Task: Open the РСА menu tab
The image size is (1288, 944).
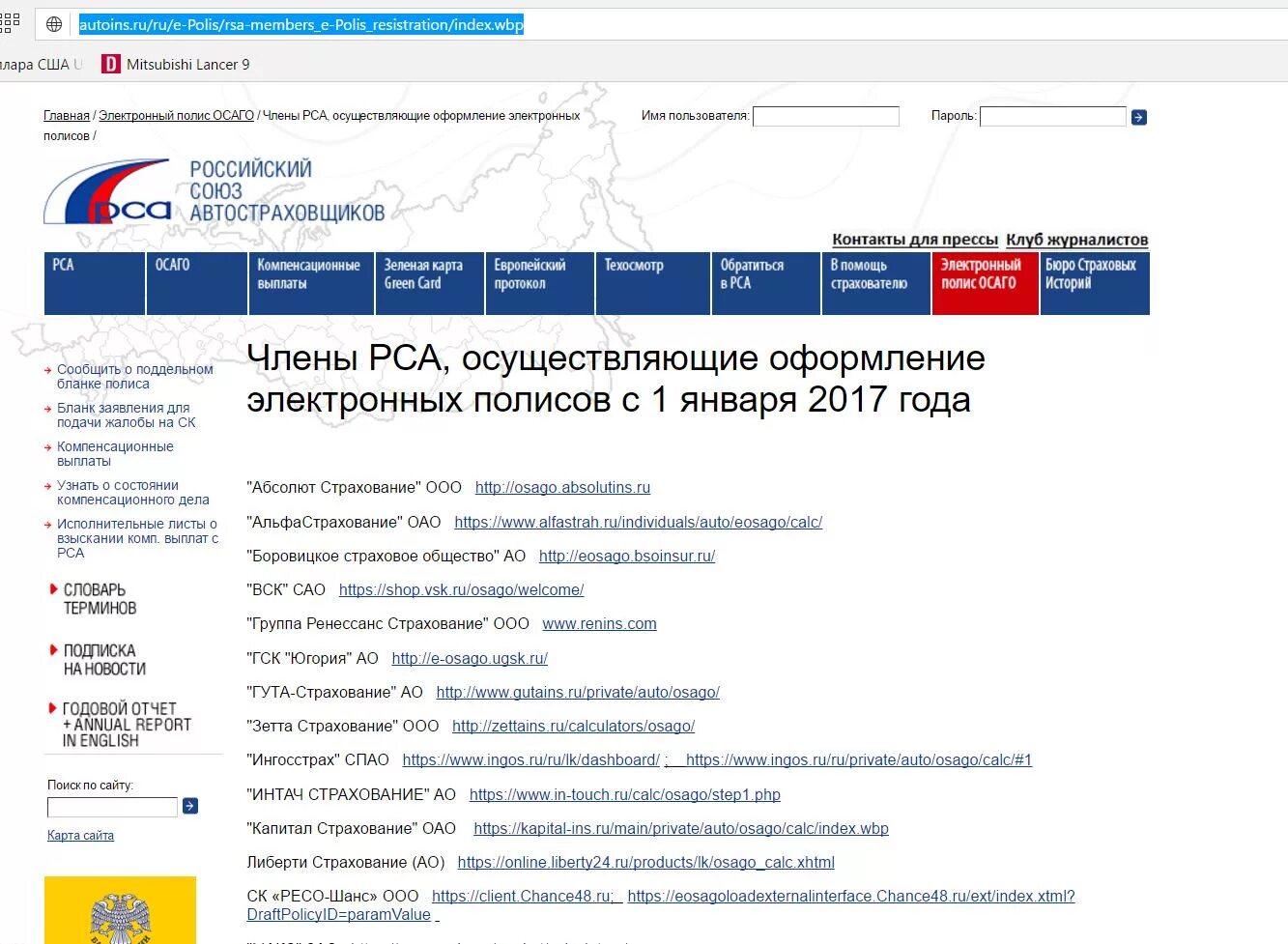Action: point(95,283)
